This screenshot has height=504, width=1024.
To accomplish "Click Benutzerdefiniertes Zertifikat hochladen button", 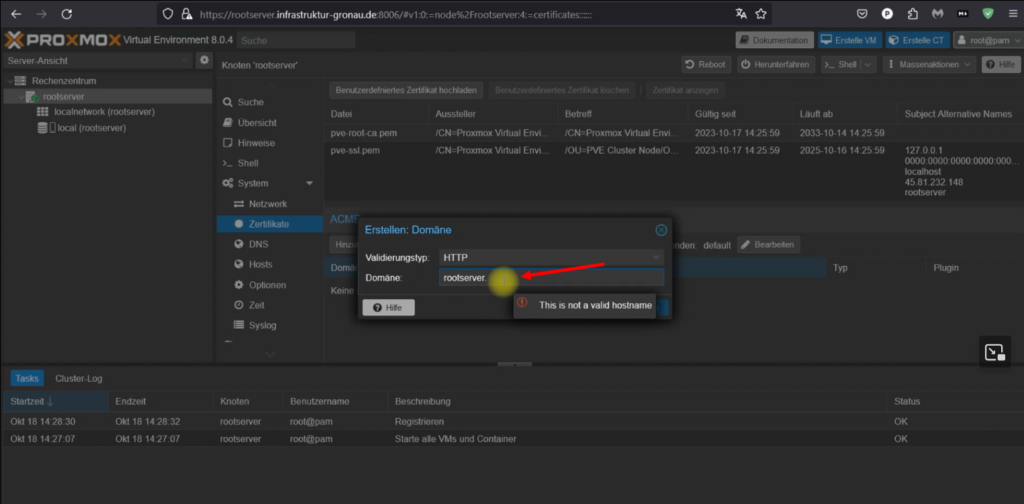I will [407, 90].
